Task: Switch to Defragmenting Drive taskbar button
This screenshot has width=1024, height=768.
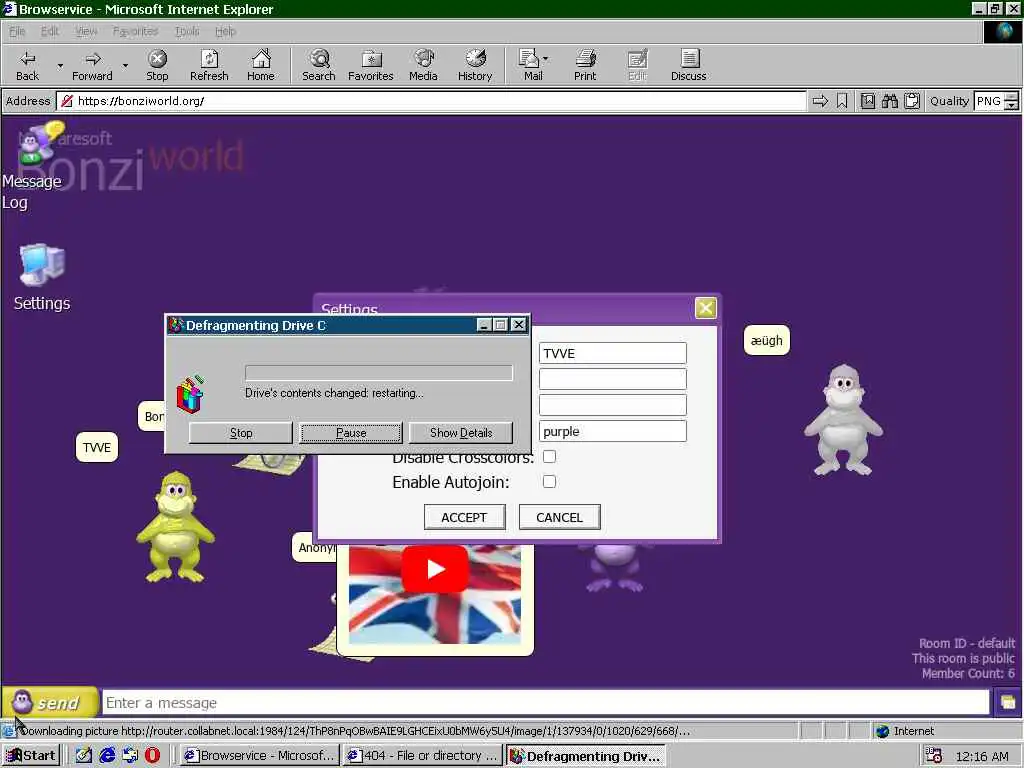Action: pos(586,756)
